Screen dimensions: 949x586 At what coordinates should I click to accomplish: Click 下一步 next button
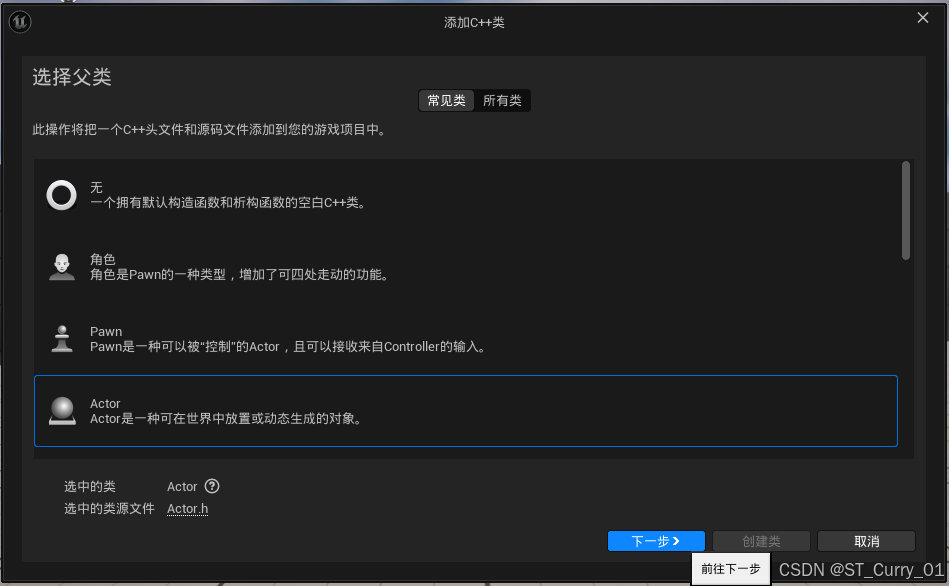pos(656,541)
